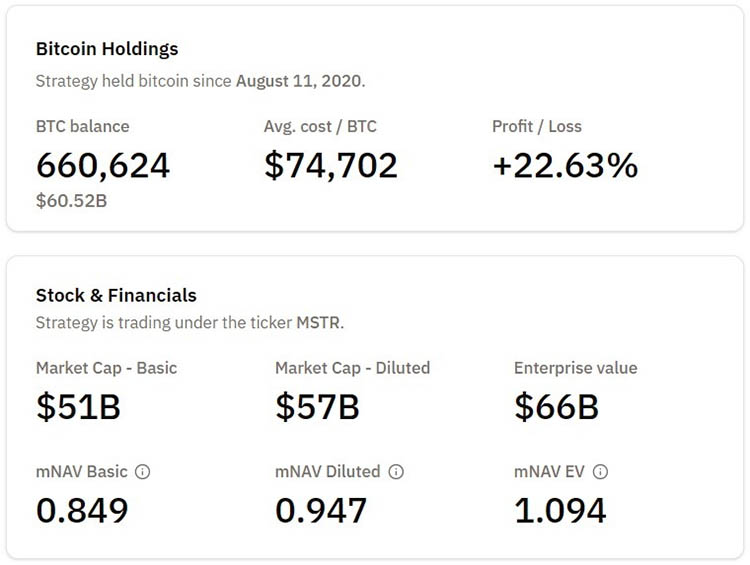750x565 pixels.
Task: Select the Avg. cost / BTC label
Action: [x=320, y=127]
